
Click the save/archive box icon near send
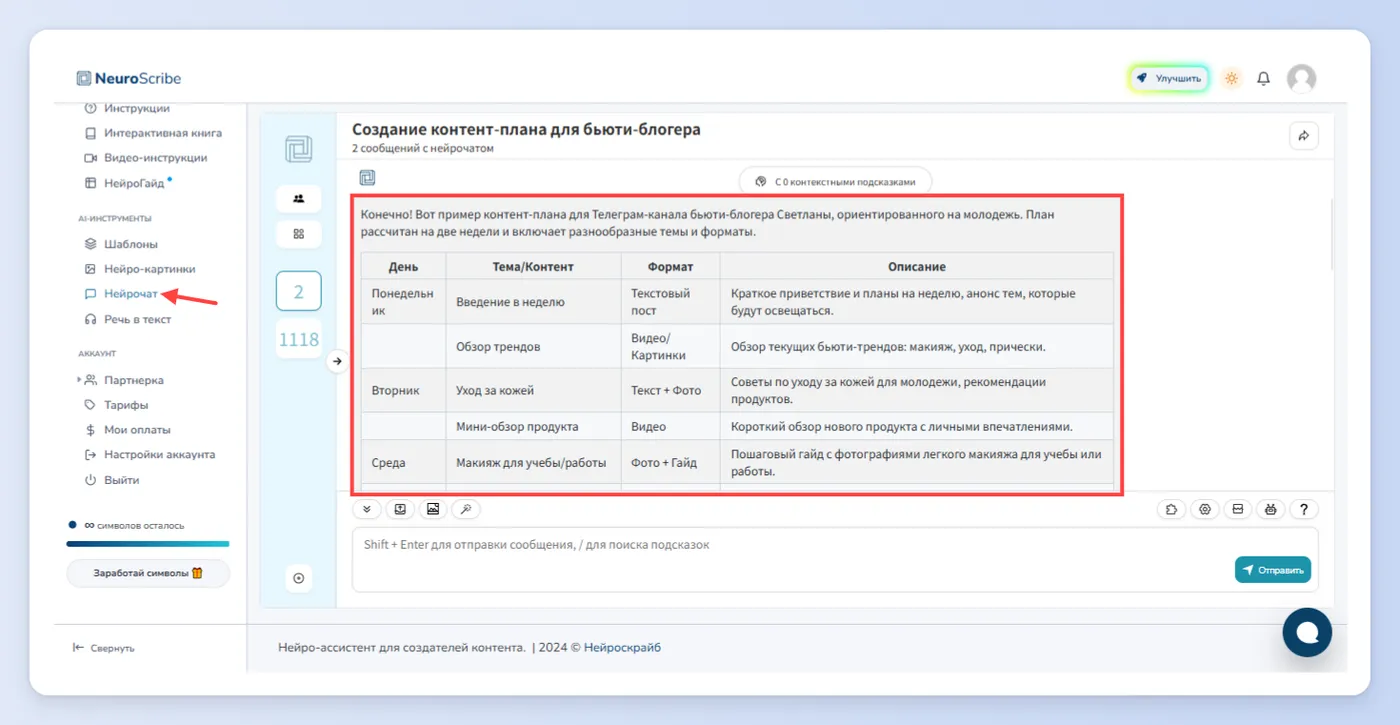pyautogui.click(x=1238, y=509)
